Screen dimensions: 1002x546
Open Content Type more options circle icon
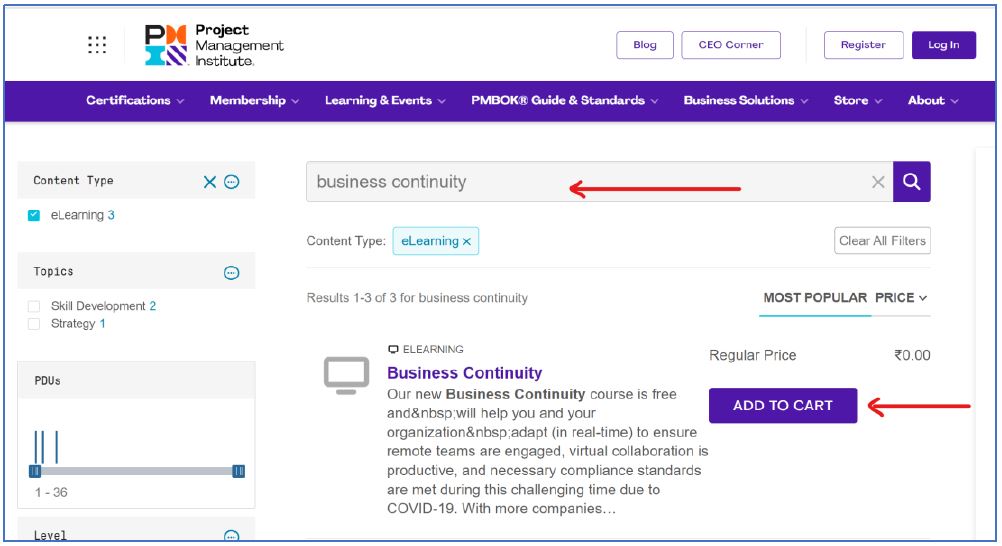tap(232, 182)
